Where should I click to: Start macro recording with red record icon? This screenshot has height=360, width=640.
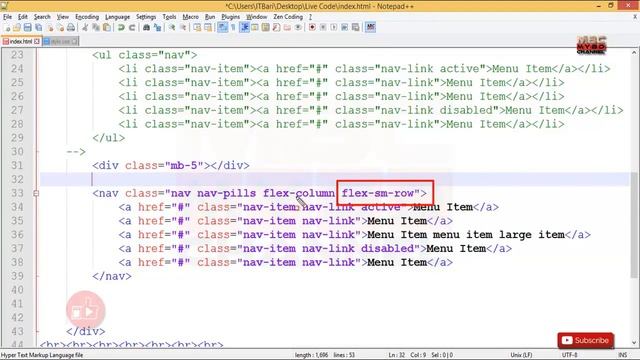312,27
